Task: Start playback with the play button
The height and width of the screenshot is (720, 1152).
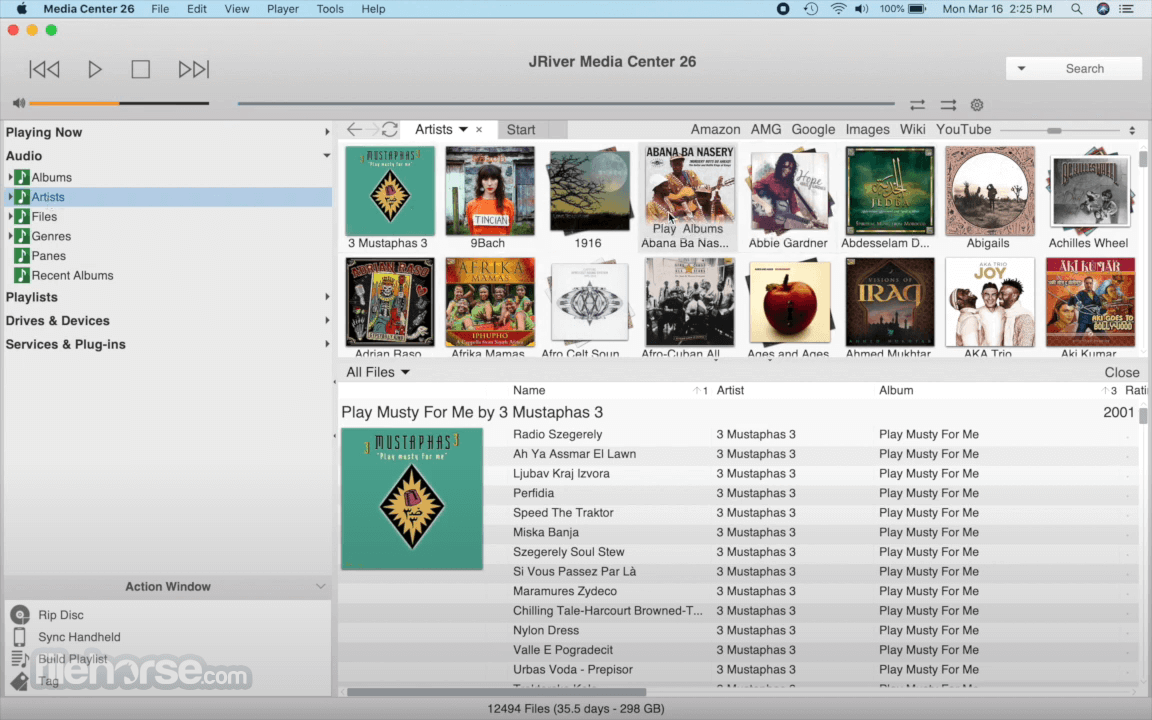Action: (95, 69)
